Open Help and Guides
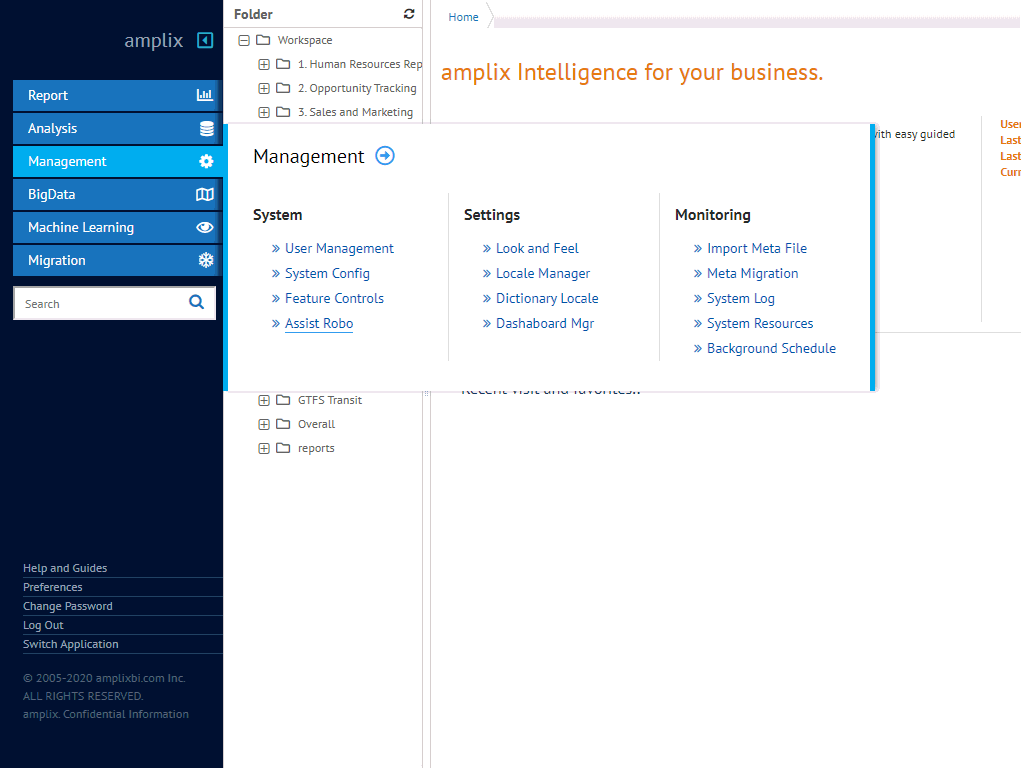The height and width of the screenshot is (768, 1024). pos(65,568)
